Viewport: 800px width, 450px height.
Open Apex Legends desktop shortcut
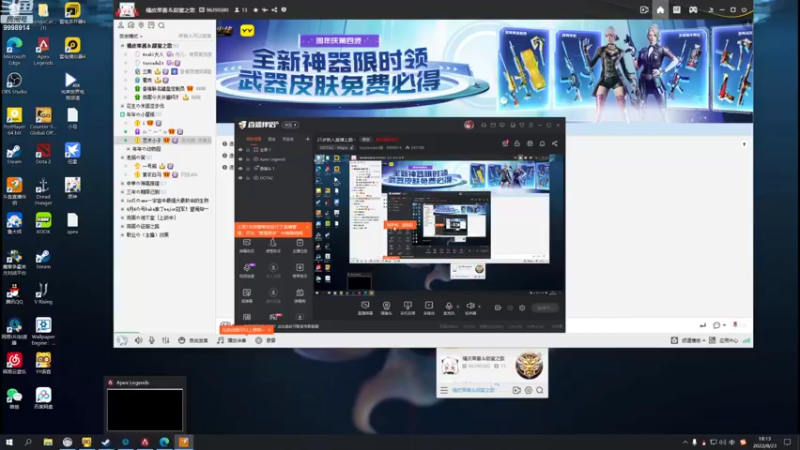[x=43, y=51]
